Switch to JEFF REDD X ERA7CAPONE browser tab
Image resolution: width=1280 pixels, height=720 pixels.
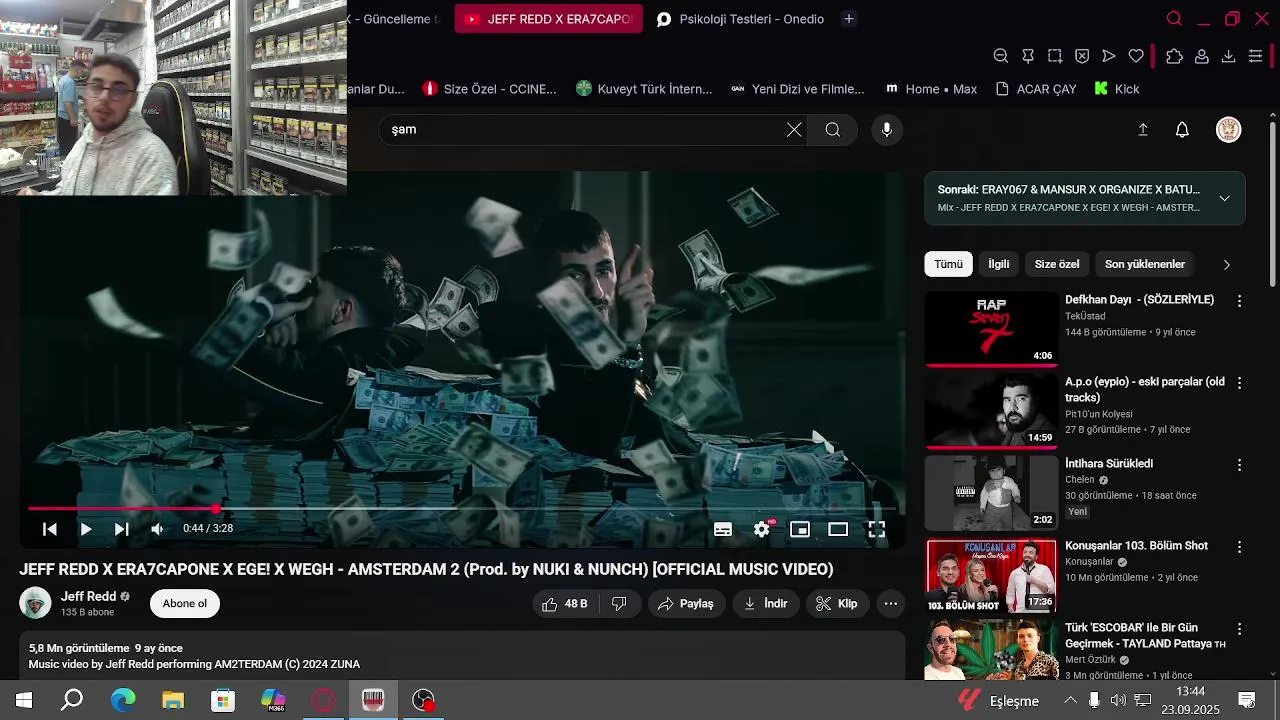tap(548, 19)
